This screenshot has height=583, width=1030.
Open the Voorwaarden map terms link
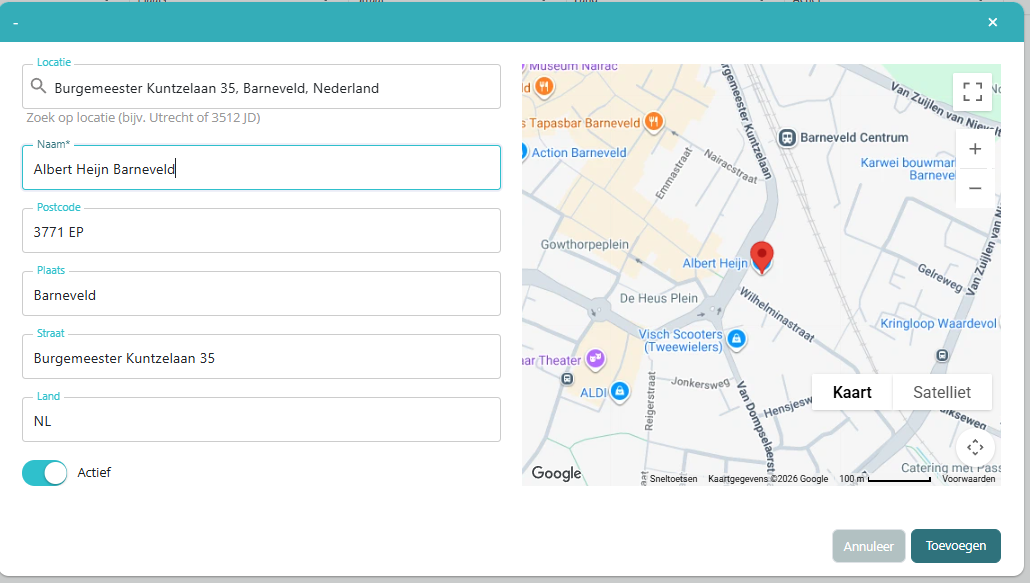[x=968, y=479]
